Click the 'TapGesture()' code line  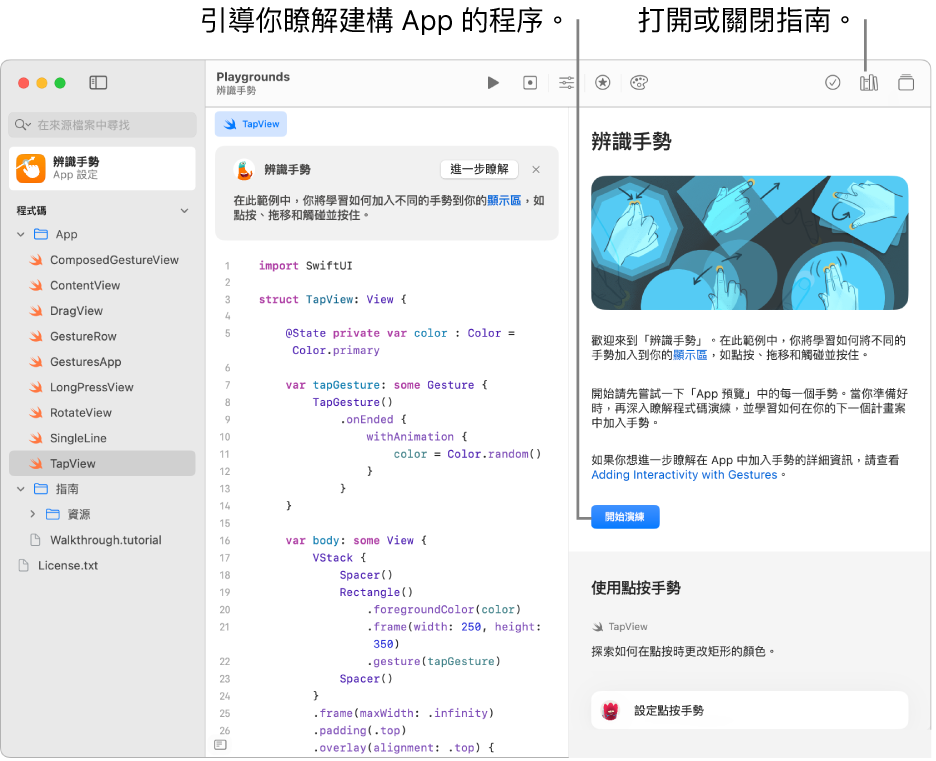(x=353, y=402)
